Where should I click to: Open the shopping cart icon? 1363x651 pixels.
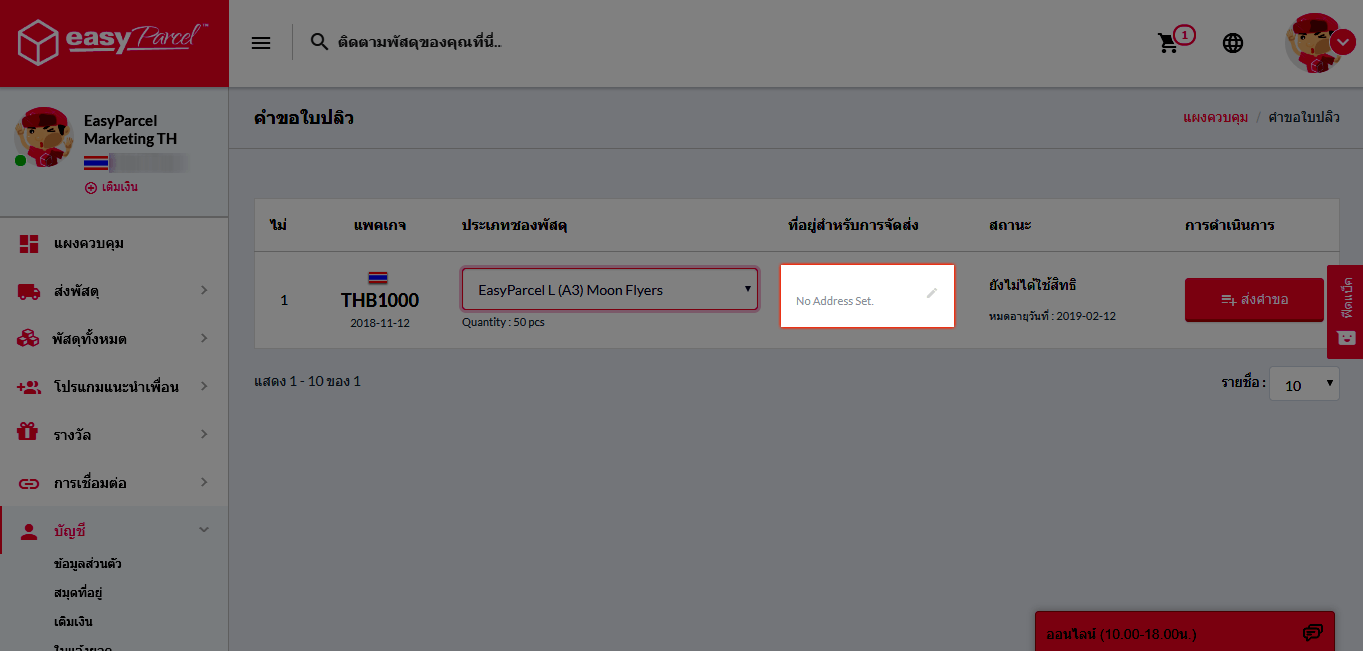(x=1168, y=43)
